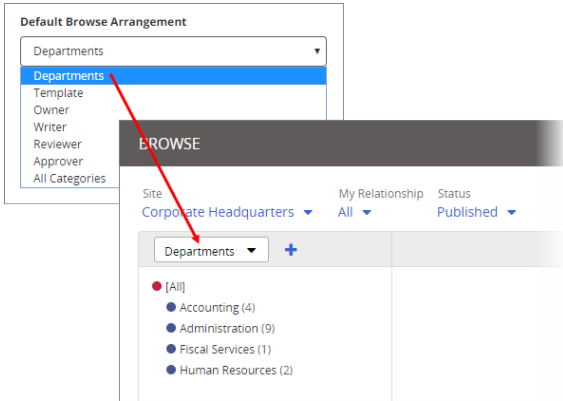Open the Departments arrangement dropdown in Browse
563x401 pixels.
[211, 250]
